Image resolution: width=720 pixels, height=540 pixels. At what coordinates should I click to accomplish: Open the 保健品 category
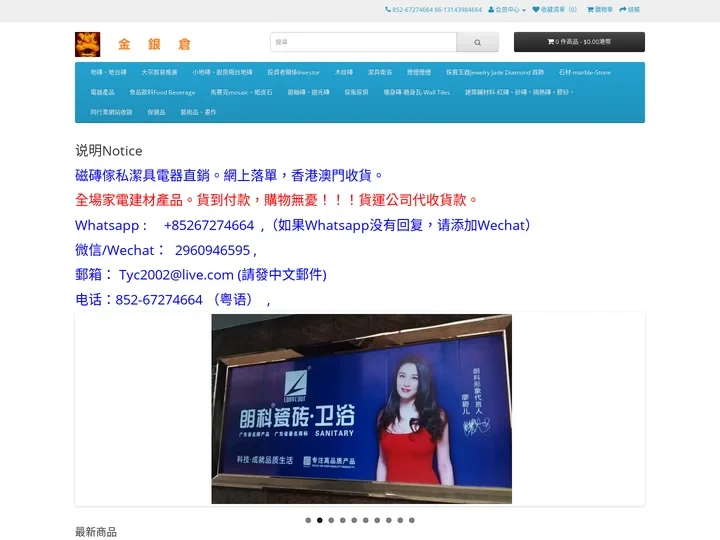[x=156, y=112]
